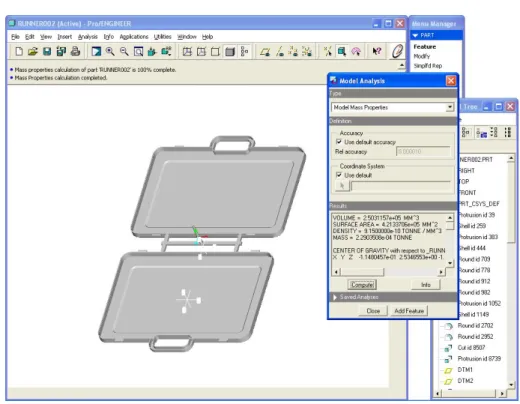Expand the Saved Analyses section
This screenshot has height=404, width=520.
335,297
